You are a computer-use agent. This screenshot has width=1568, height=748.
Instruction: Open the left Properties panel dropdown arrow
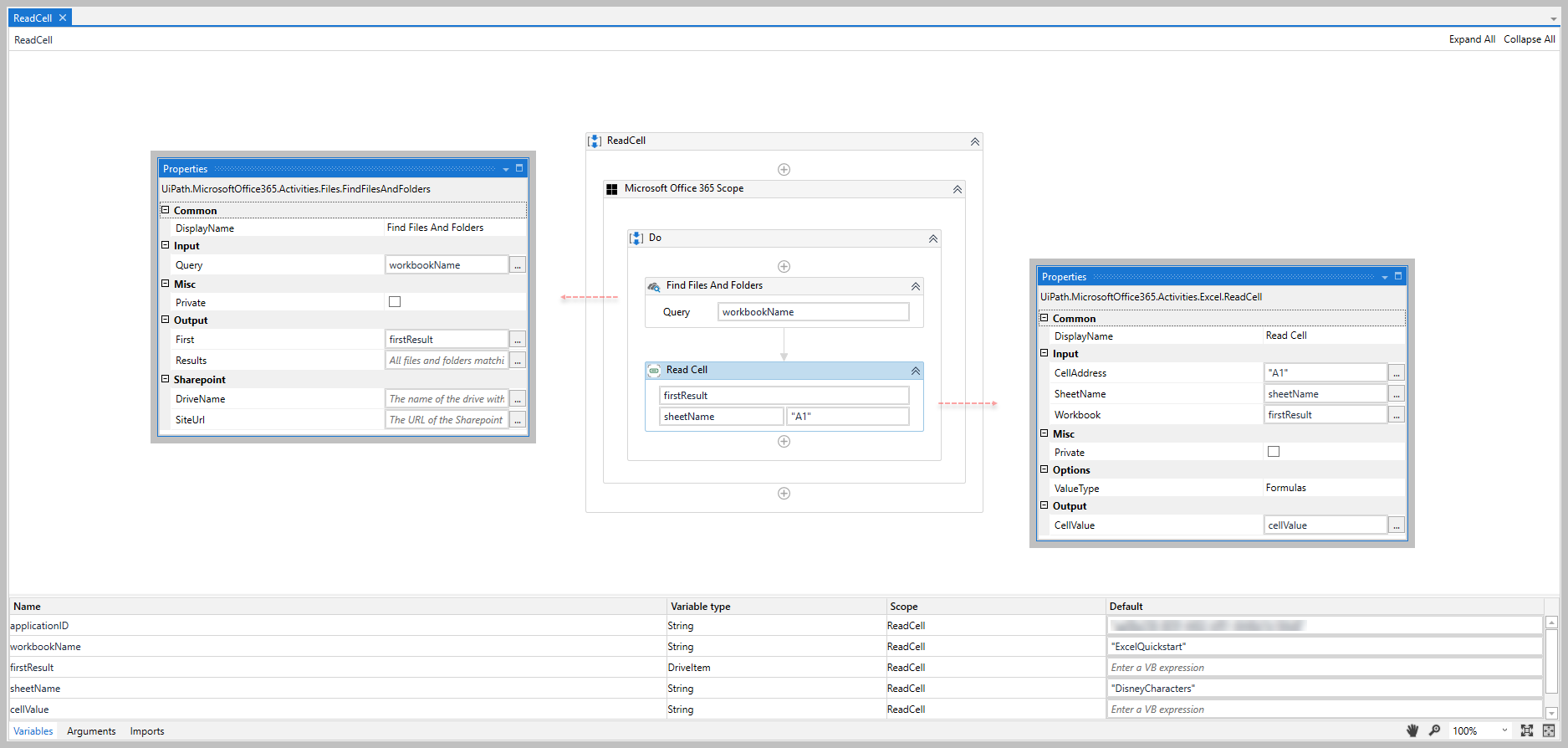(506, 170)
